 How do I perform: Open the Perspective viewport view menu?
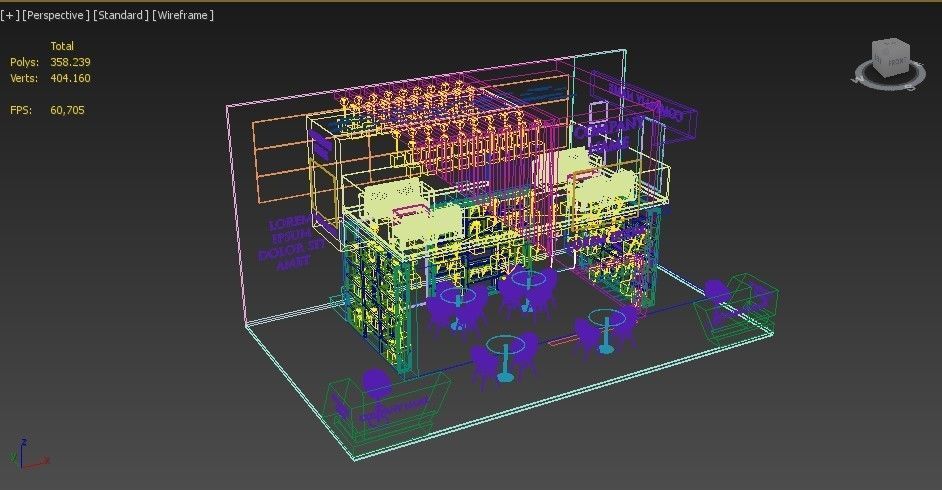[56, 15]
